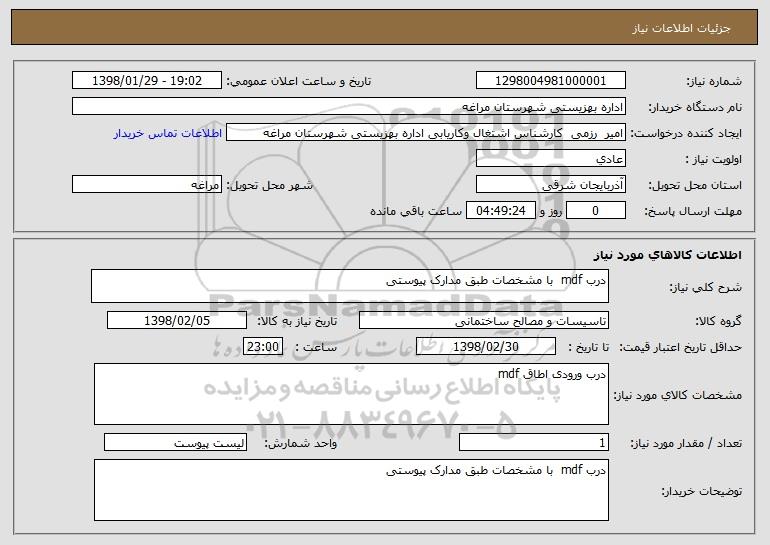The height and width of the screenshot is (545, 770).
Task: Click the label واحد شمارش
Action: pyautogui.click(x=301, y=443)
